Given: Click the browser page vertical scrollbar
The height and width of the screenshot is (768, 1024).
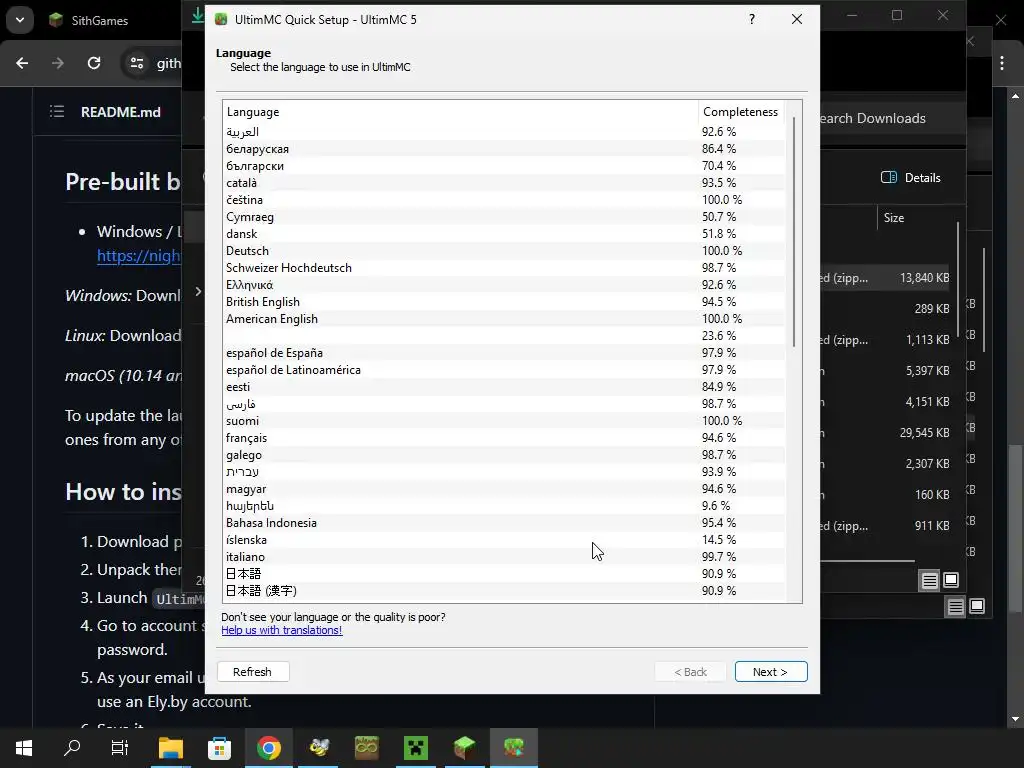Looking at the screenshot, I should [1015, 529].
